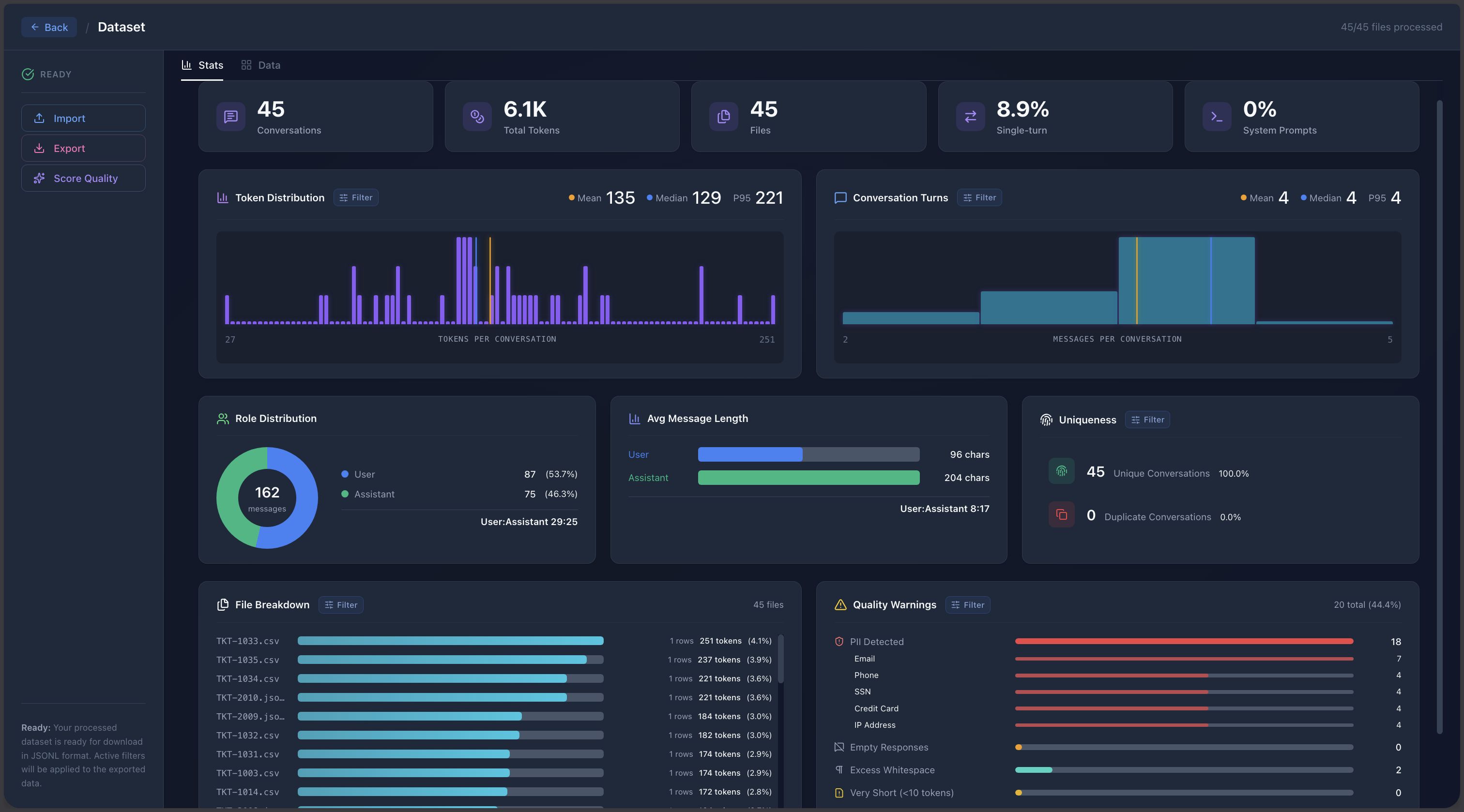Open the Conversation Turns filter options

point(978,198)
